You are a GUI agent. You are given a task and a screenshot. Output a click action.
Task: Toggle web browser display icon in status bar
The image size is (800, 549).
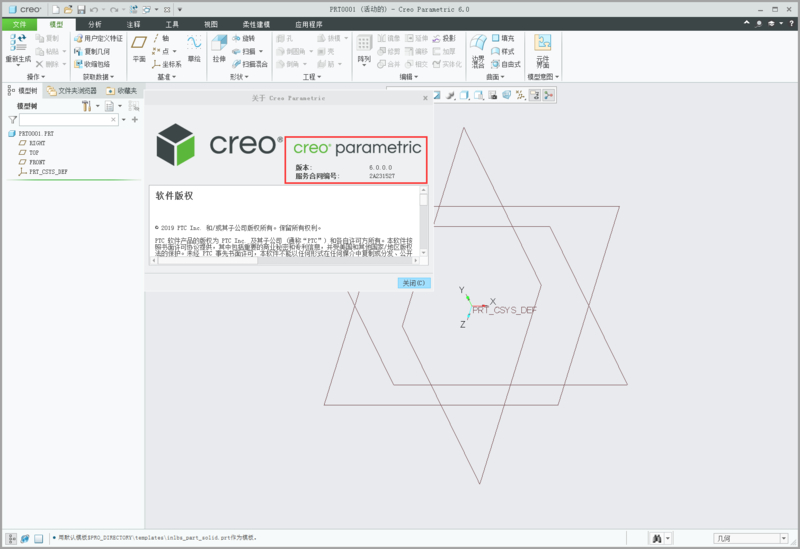(x=24, y=538)
